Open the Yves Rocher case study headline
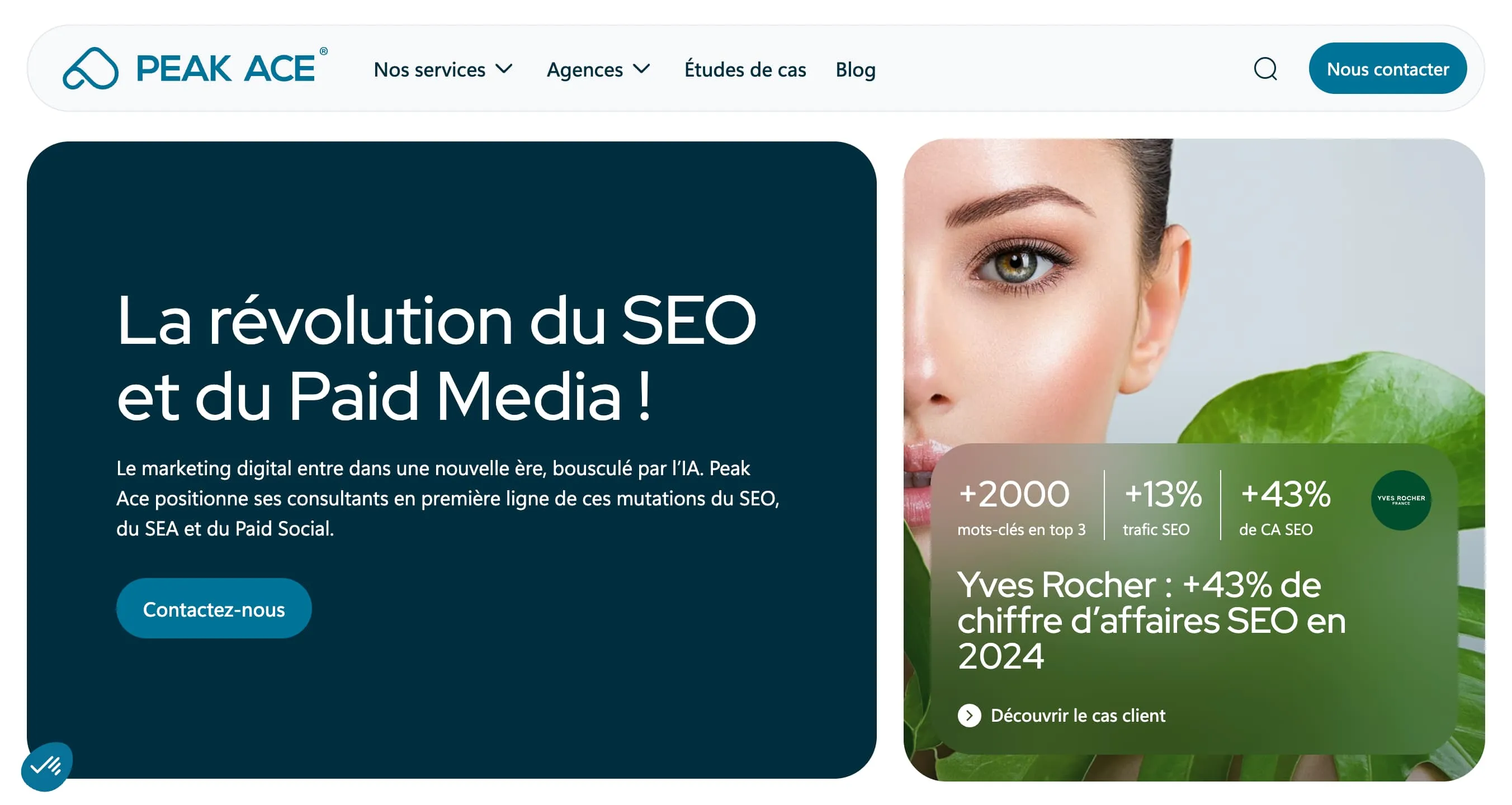The width and height of the screenshot is (1512, 805). pos(1151,619)
